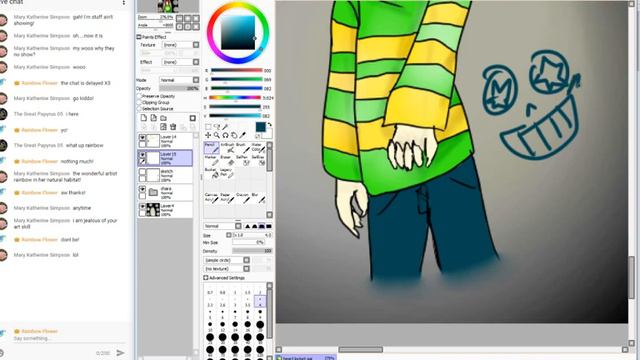The height and width of the screenshot is (360, 640).
Task: Choose the Rotate view tool
Action: [225, 135]
